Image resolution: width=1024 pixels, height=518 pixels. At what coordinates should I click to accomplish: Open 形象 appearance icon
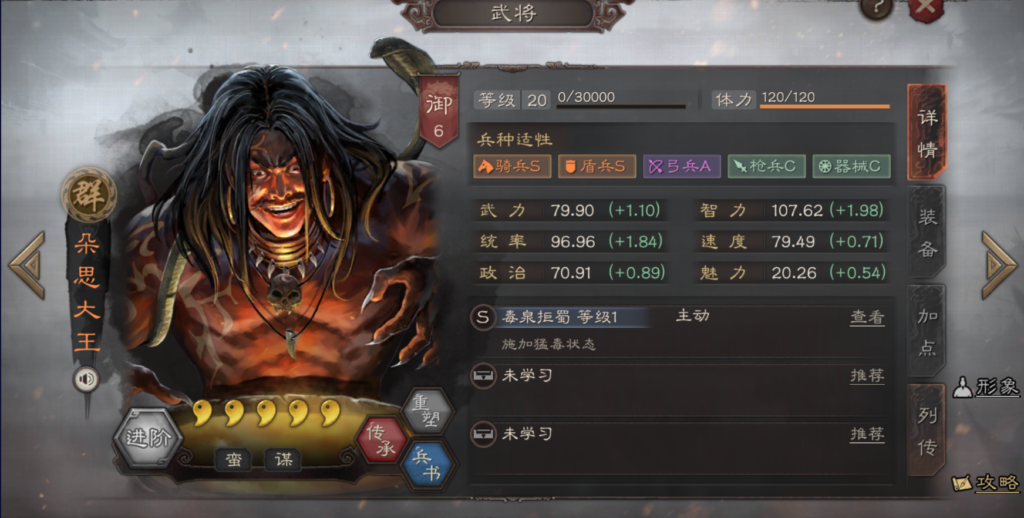pos(985,387)
